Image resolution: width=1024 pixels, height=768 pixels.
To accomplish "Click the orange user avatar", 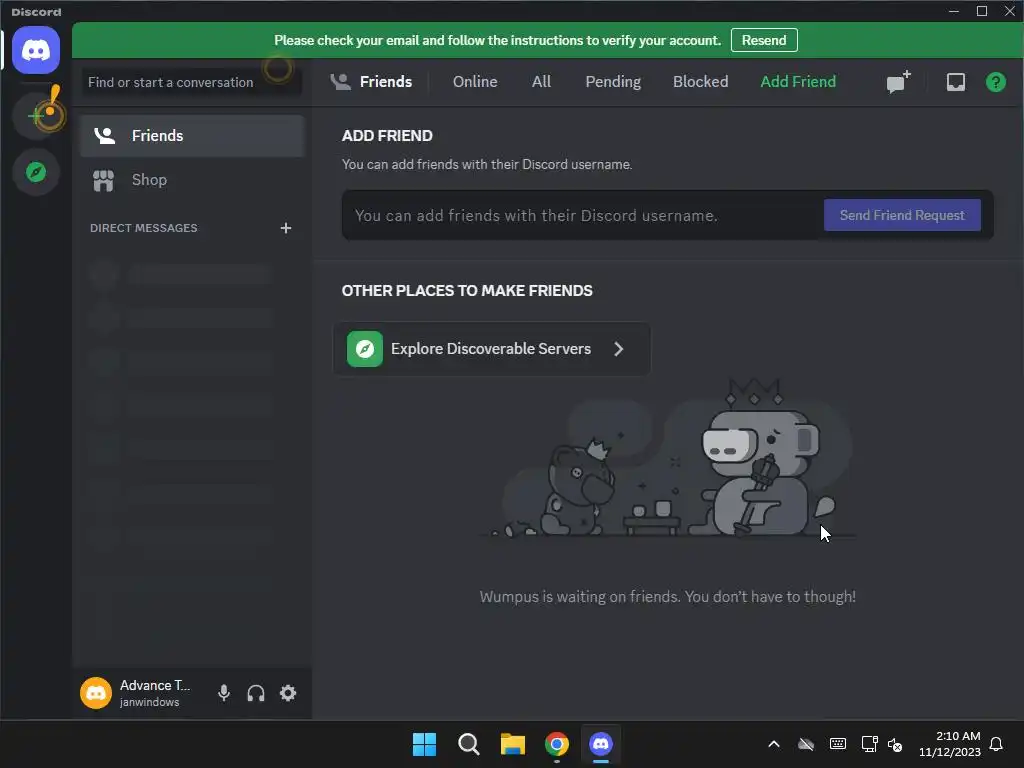I will [96, 693].
